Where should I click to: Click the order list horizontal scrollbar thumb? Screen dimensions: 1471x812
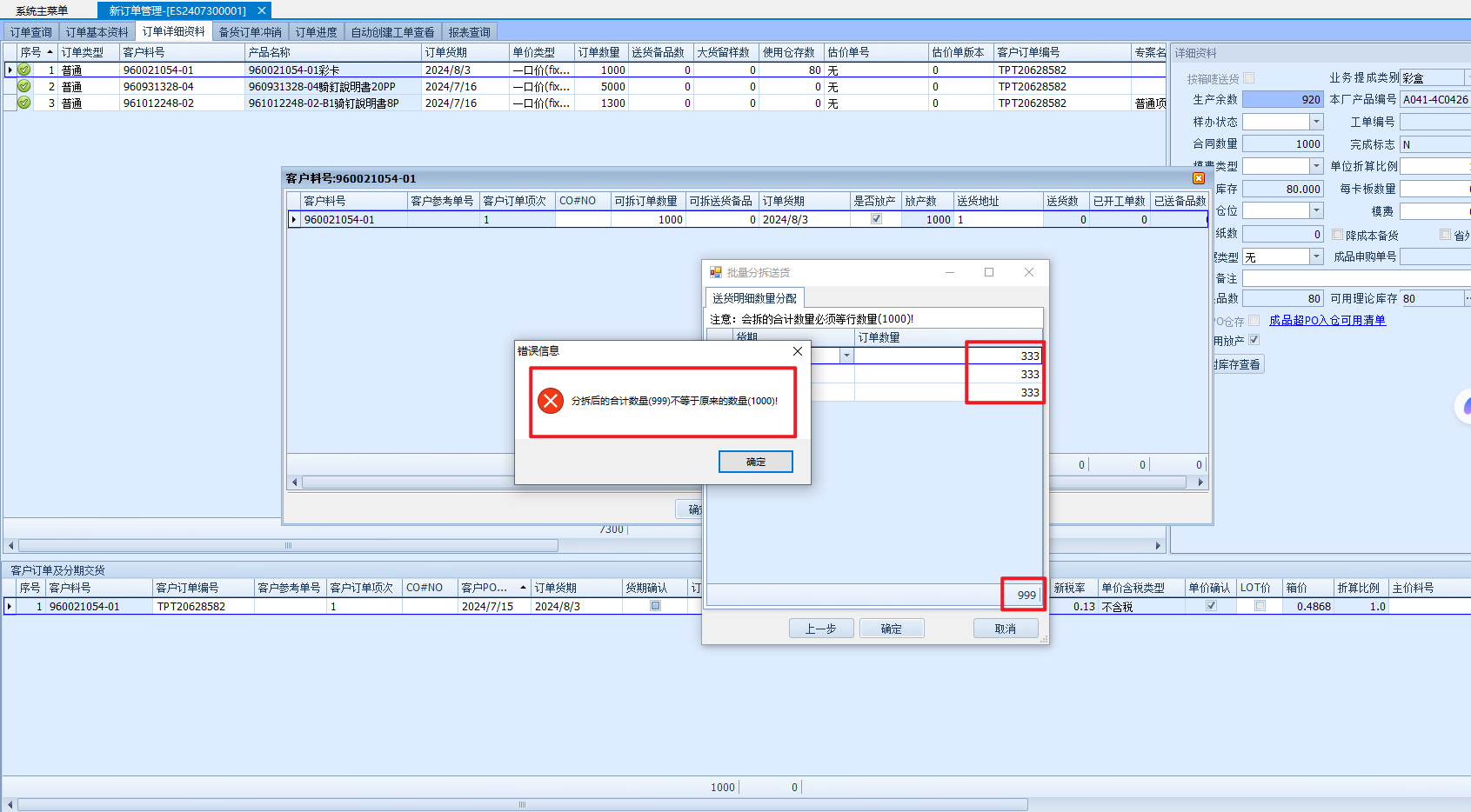click(288, 546)
